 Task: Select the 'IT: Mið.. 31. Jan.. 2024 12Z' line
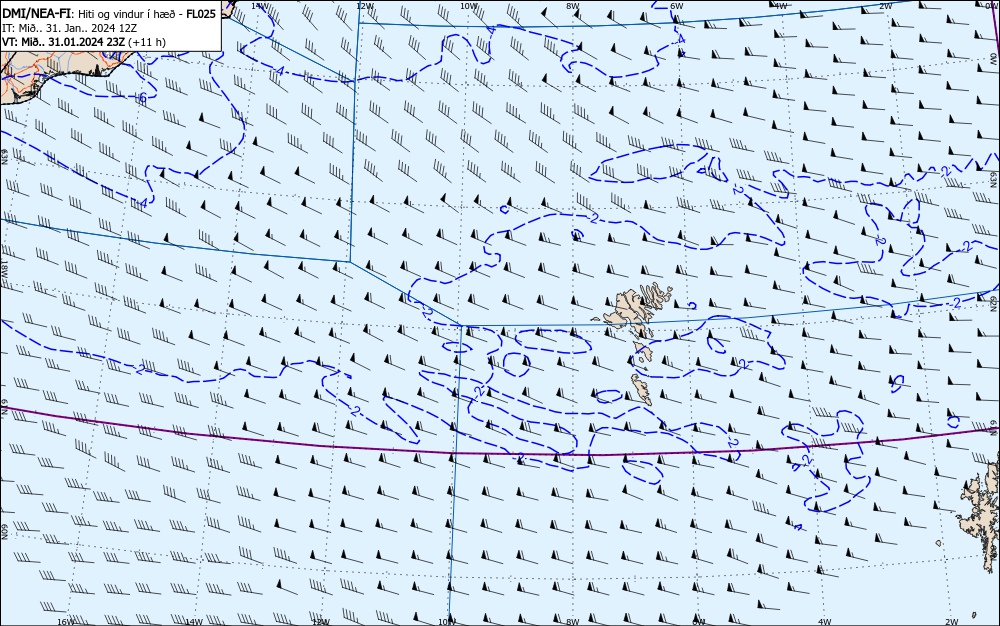coord(70,28)
